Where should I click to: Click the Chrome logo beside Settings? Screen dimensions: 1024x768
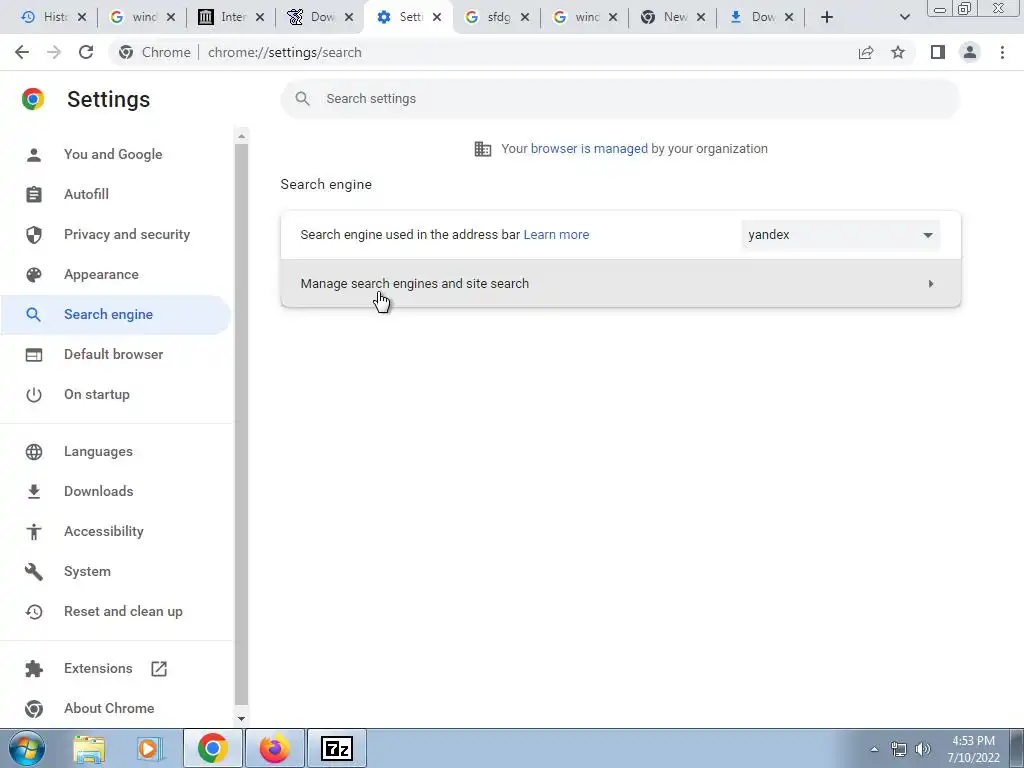tap(33, 99)
